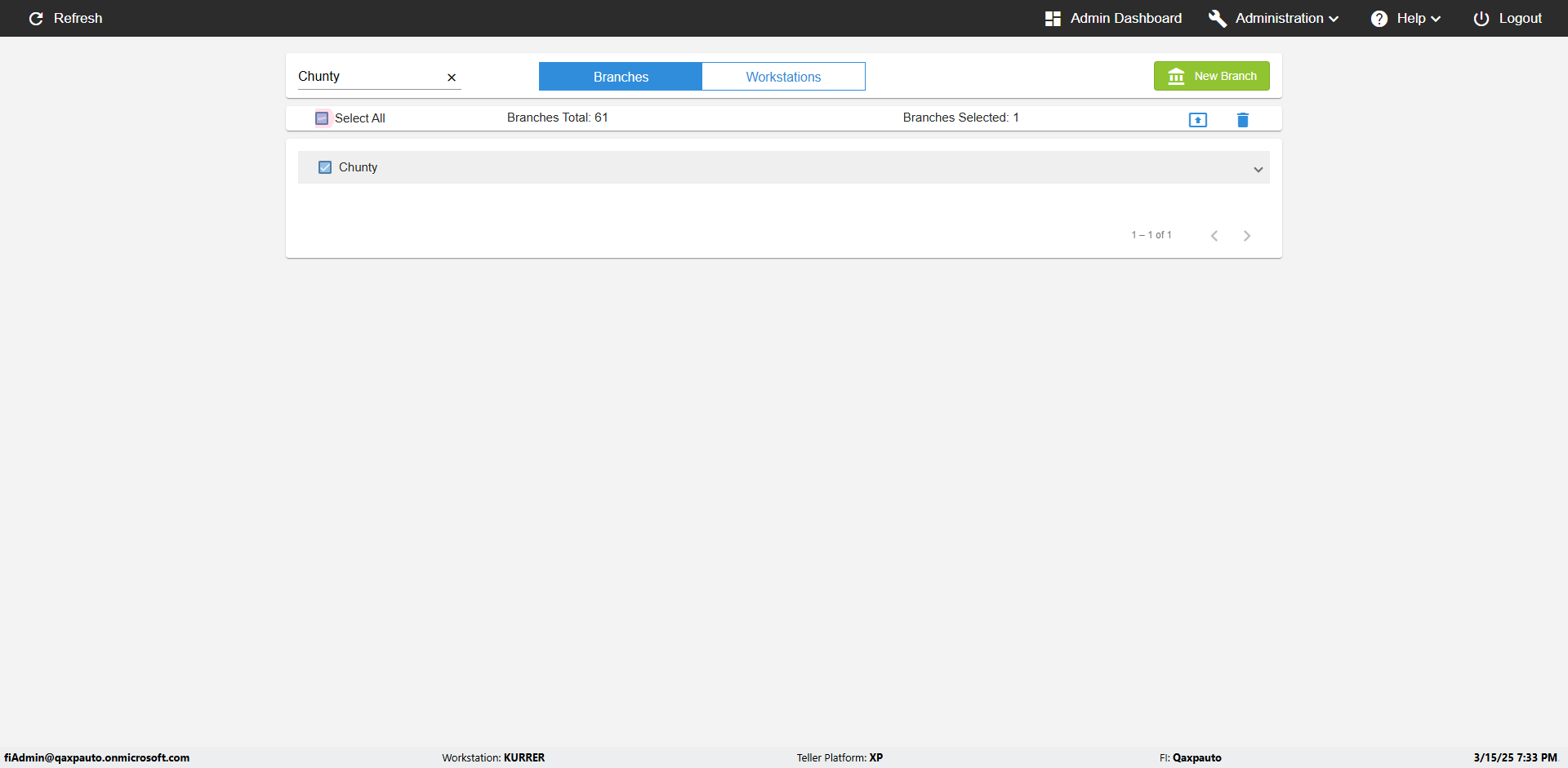Screen dimensions: 1568x768
Task: Open the Administration dropdown arrow
Action: (1334, 20)
